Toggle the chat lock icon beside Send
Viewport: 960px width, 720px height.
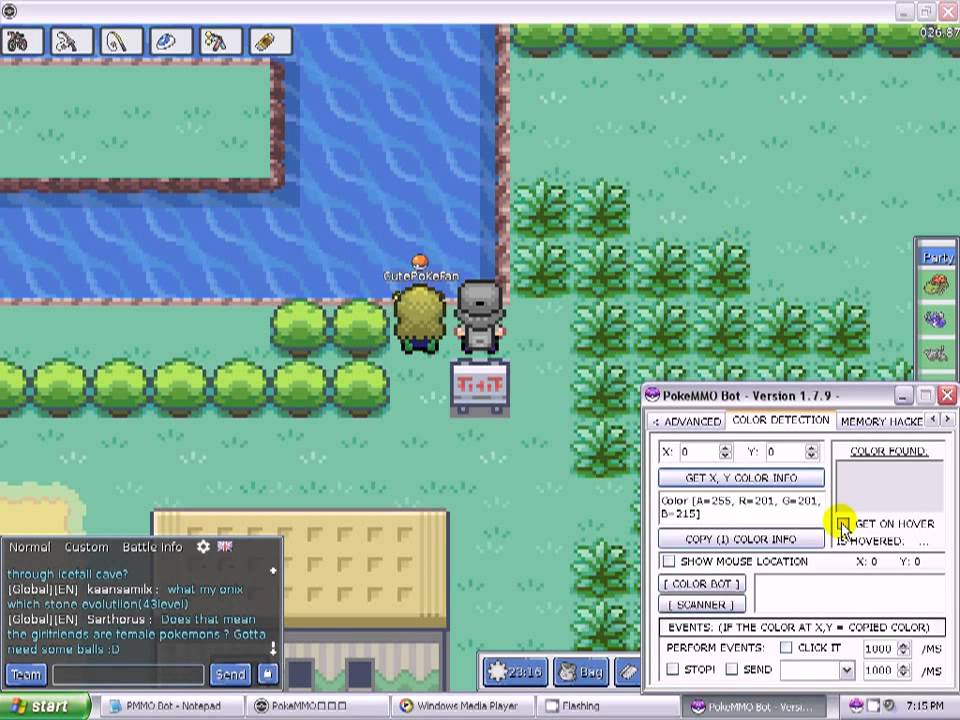[x=268, y=674]
